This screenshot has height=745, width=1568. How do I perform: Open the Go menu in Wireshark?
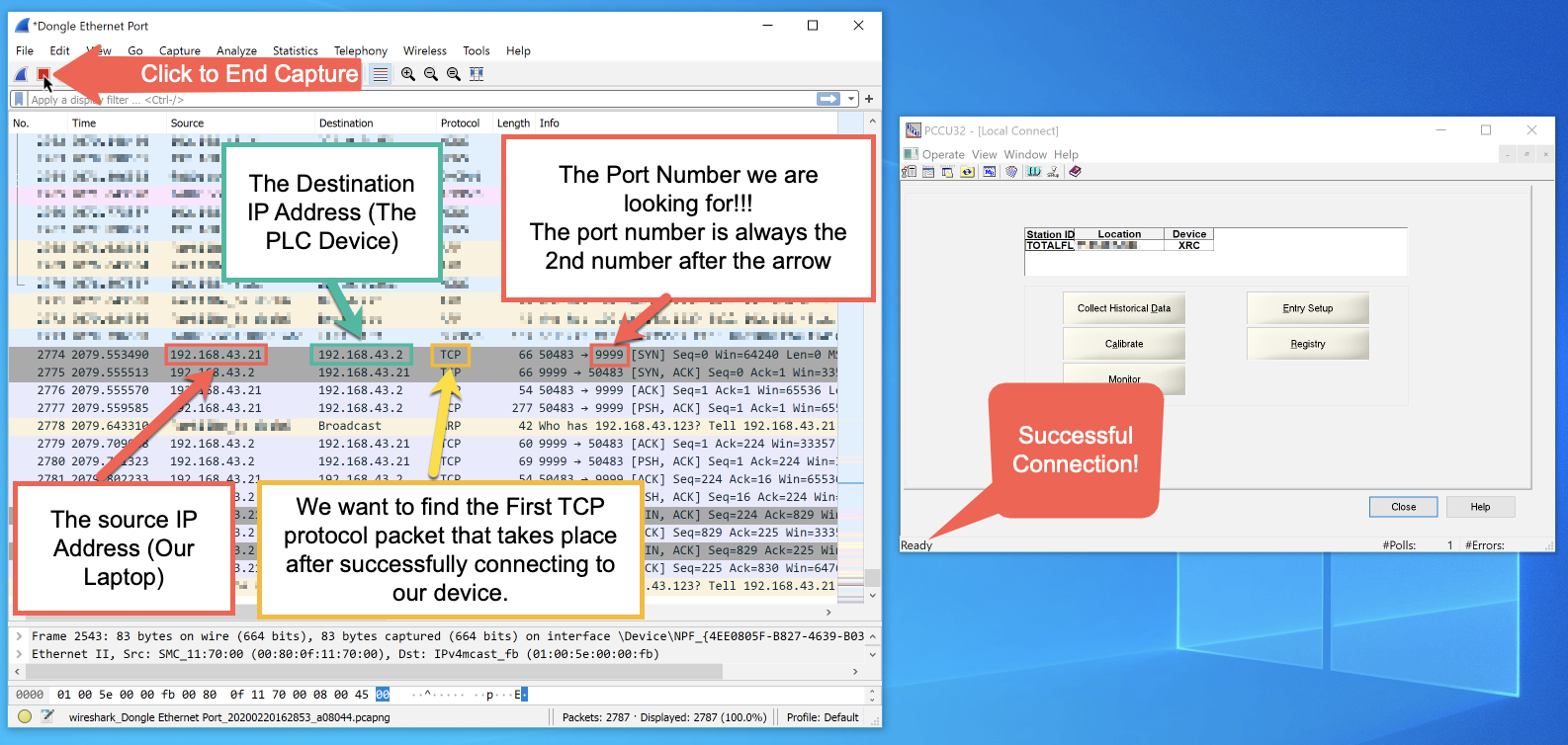[x=135, y=50]
